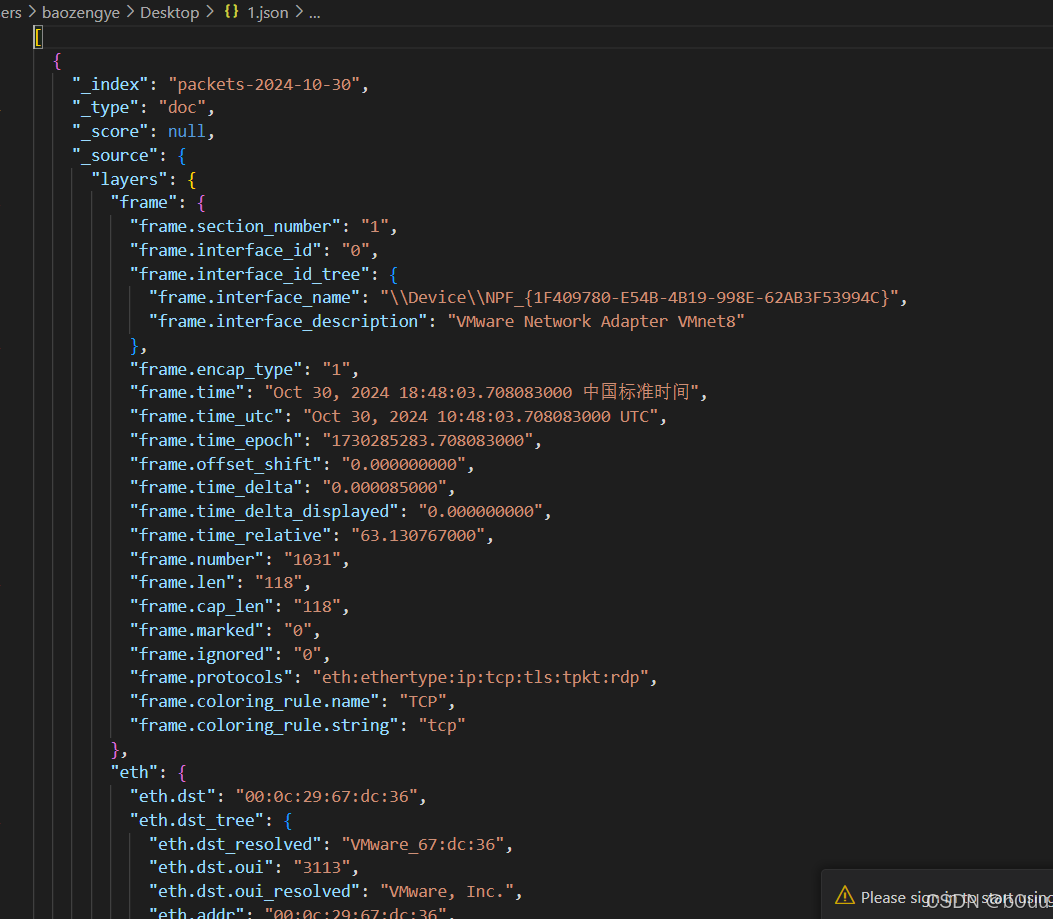Click the Desktop breadcrumb segment
The image size is (1053, 919).
click(169, 12)
